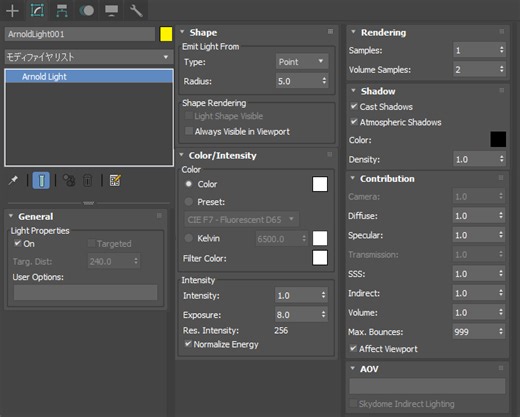
Task: Toggle Show End Result icon
Action: pos(41,180)
